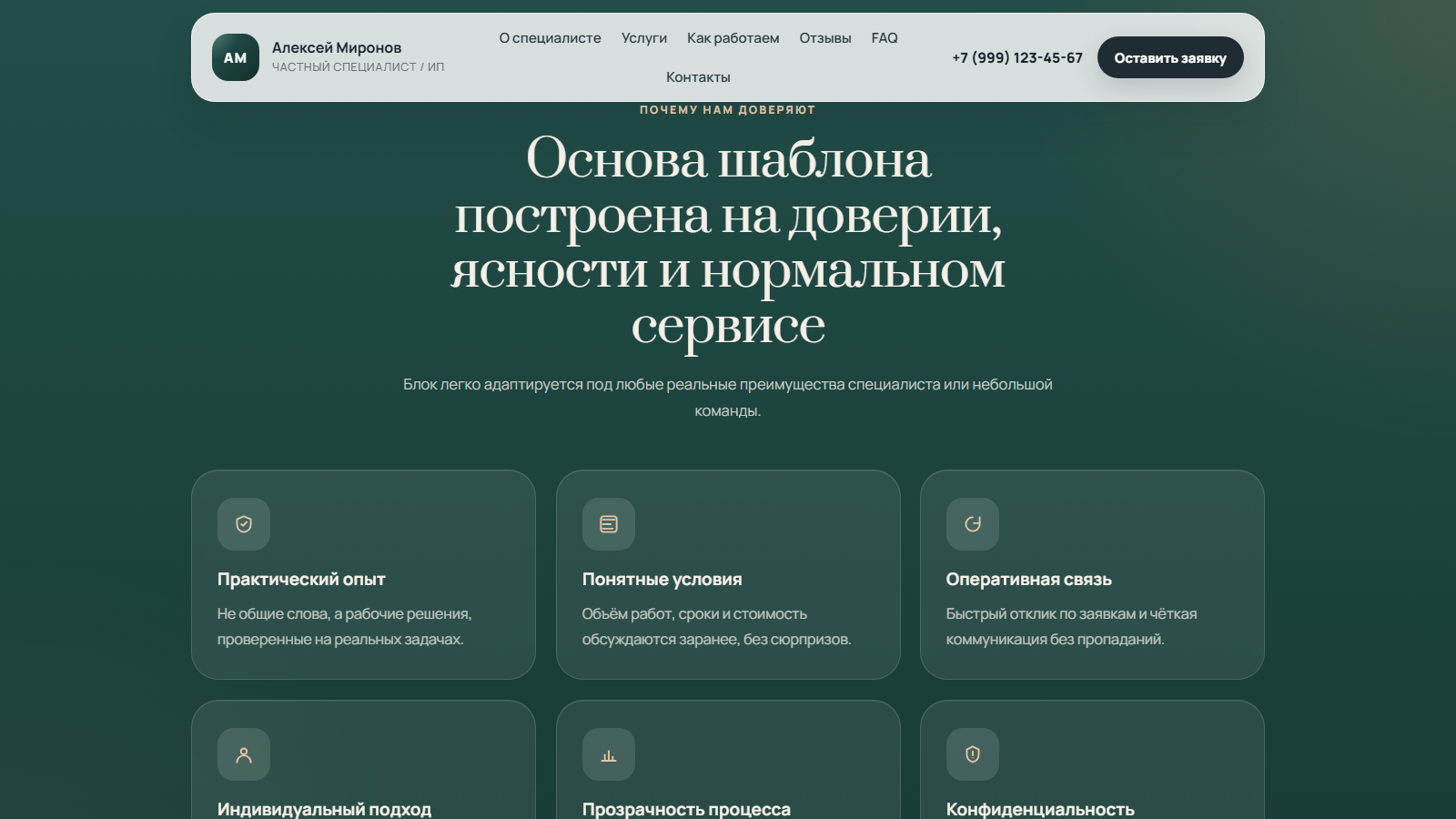Jump to the Контакты nav link
The height and width of the screenshot is (819, 1456).
698,77
